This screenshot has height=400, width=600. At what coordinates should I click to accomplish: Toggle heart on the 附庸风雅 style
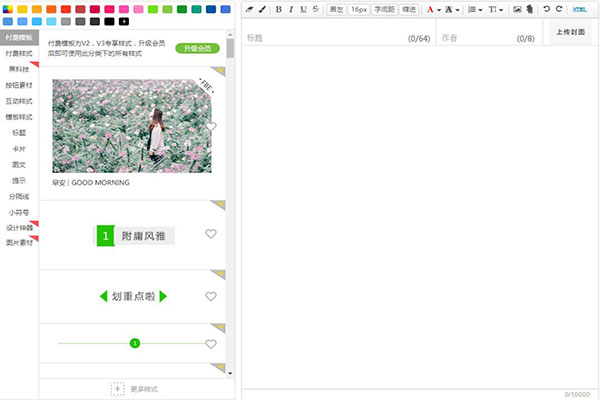coord(211,234)
